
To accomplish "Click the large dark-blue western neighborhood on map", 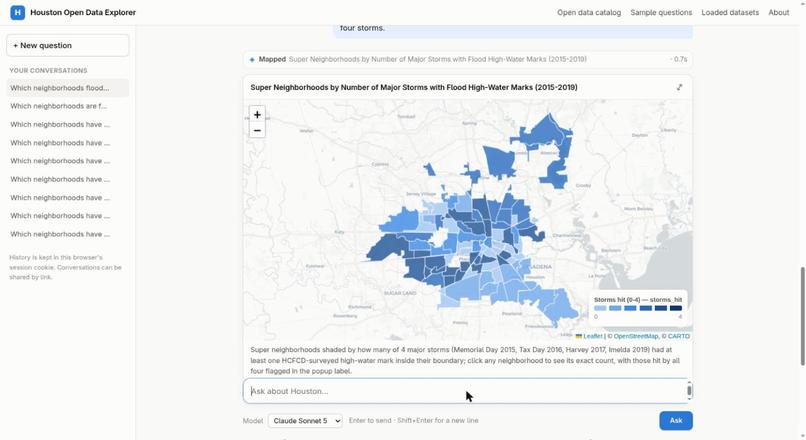I will click(388, 249).
